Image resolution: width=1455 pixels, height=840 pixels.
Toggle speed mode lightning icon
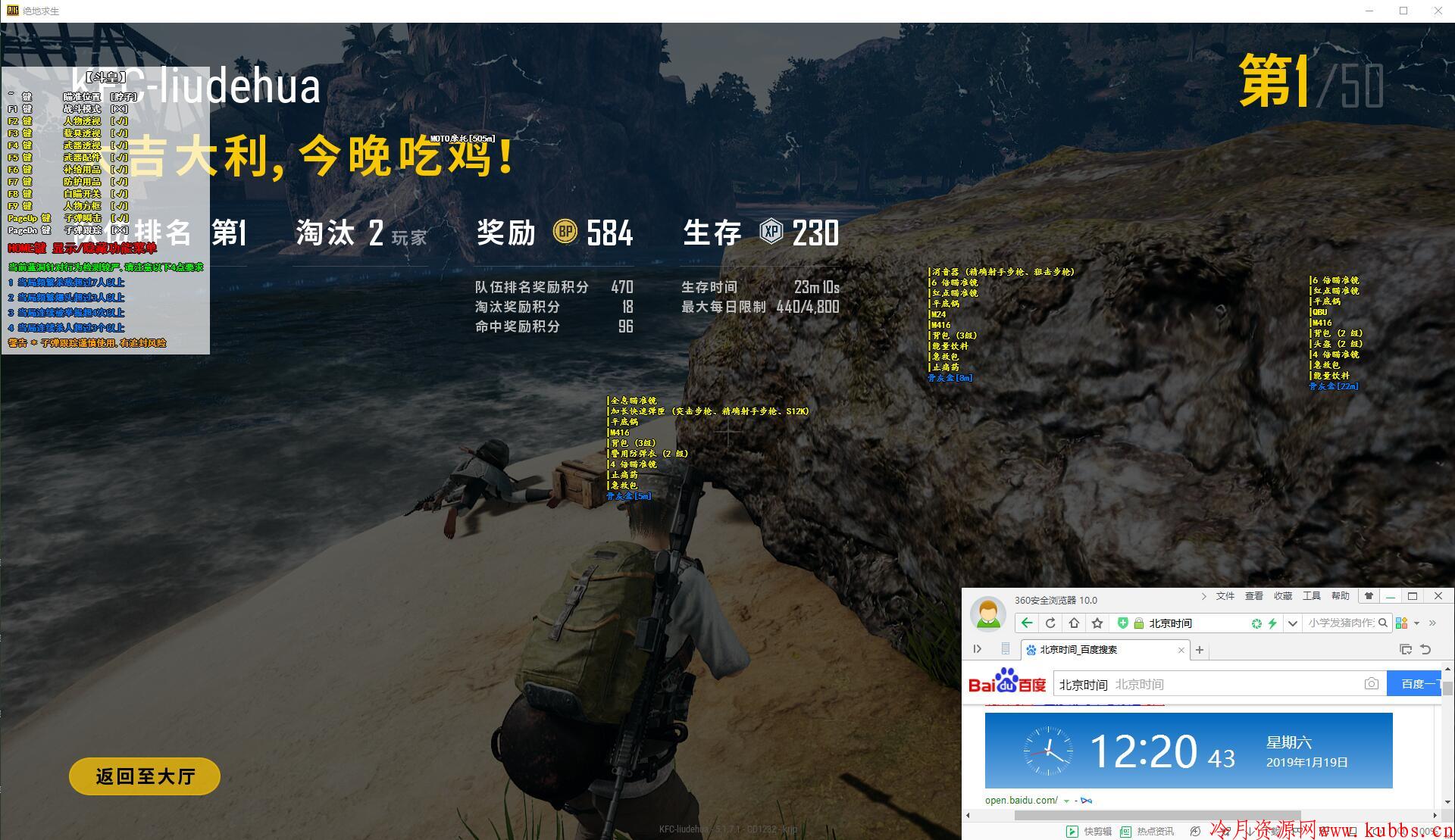(1272, 623)
